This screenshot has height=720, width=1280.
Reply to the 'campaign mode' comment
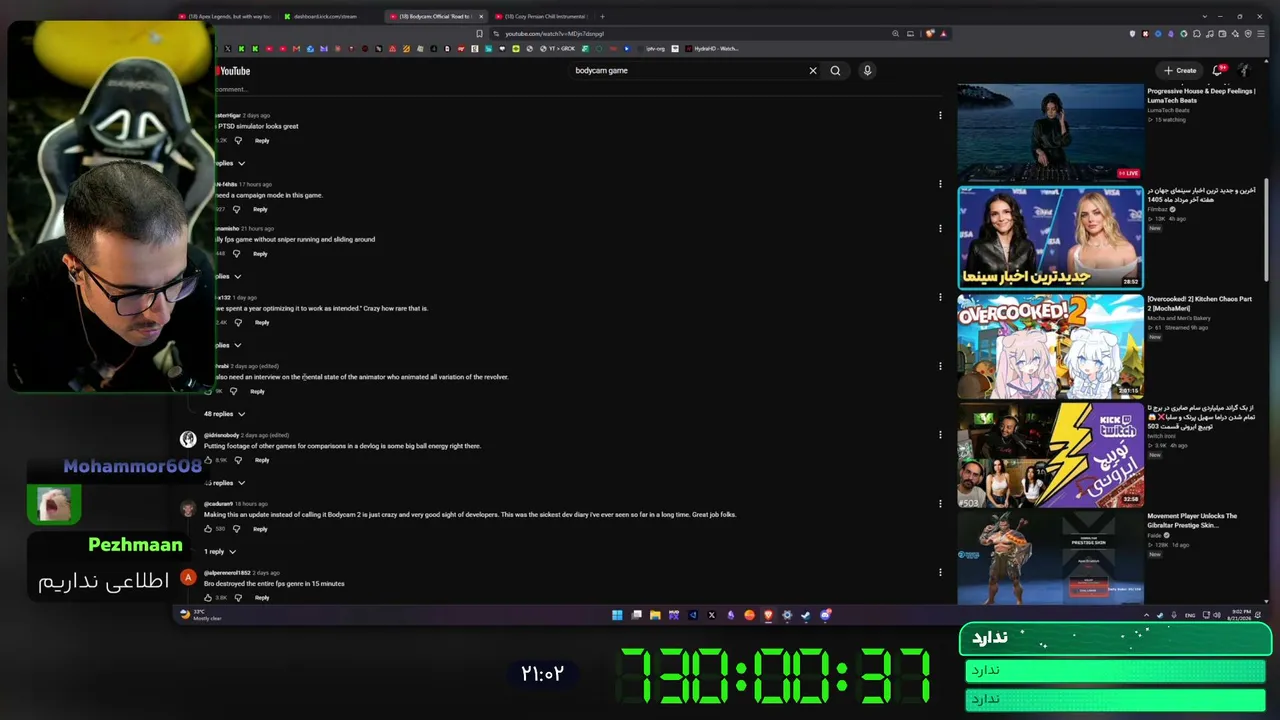260,210
